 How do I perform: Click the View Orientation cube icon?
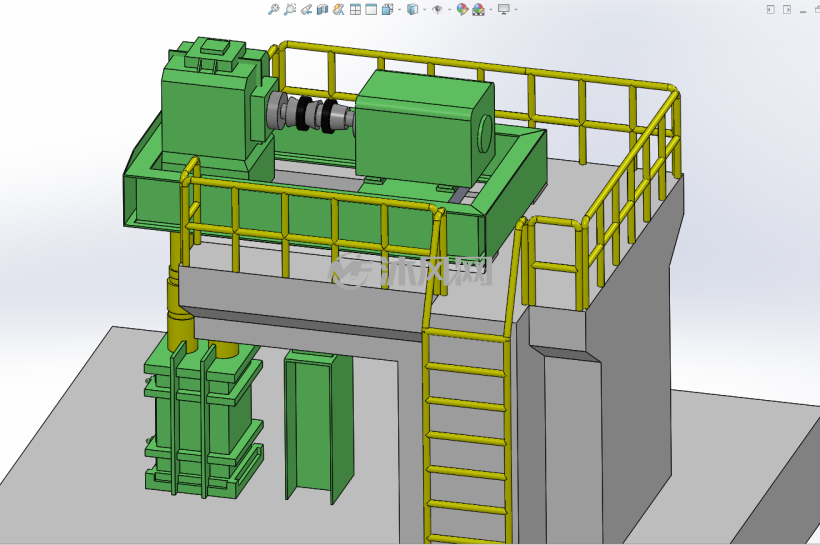pos(388,9)
